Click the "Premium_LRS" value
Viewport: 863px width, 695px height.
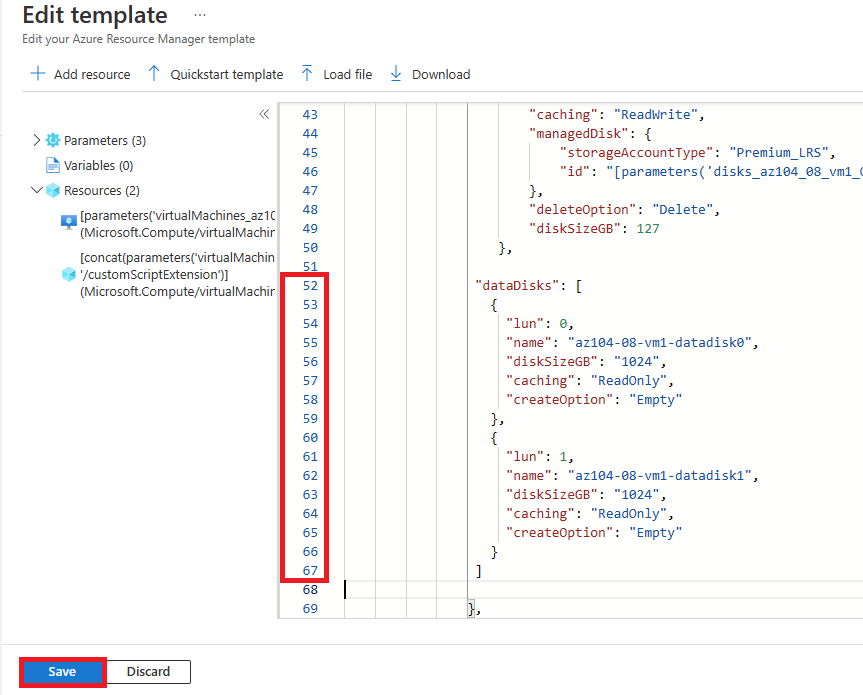(x=779, y=152)
